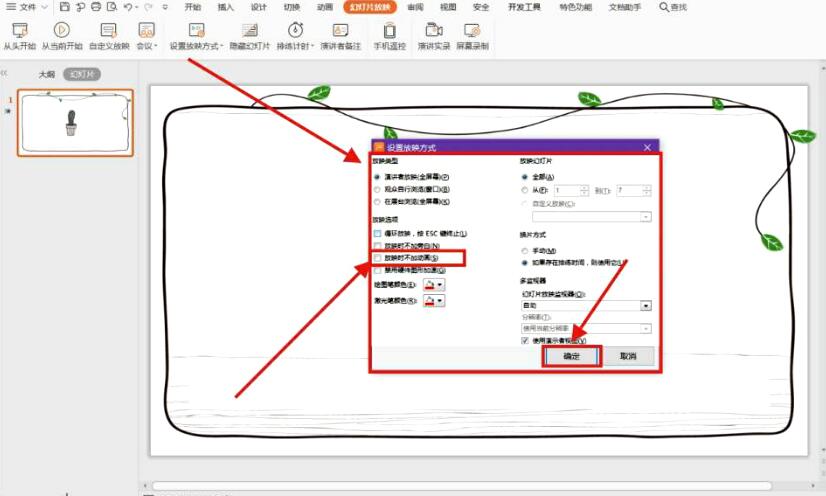
Task: Open quick access toolbar customize arrow
Action: tap(165, 7)
